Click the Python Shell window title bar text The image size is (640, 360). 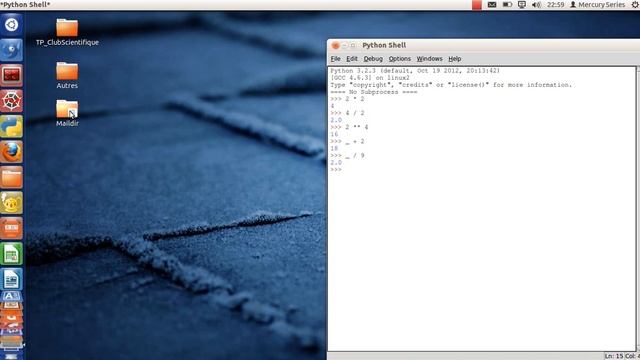pos(384,45)
